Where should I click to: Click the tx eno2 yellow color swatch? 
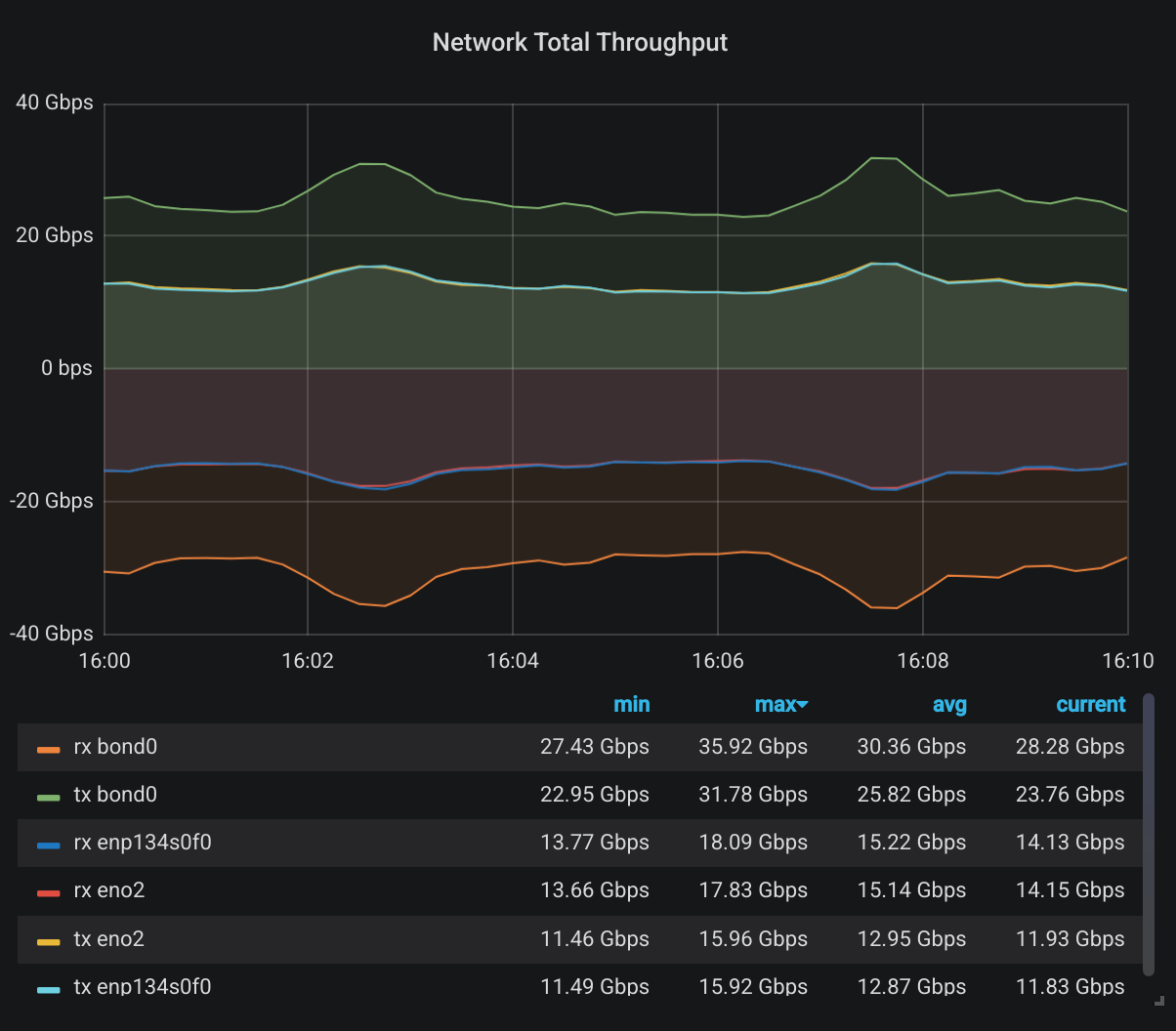coord(49,941)
